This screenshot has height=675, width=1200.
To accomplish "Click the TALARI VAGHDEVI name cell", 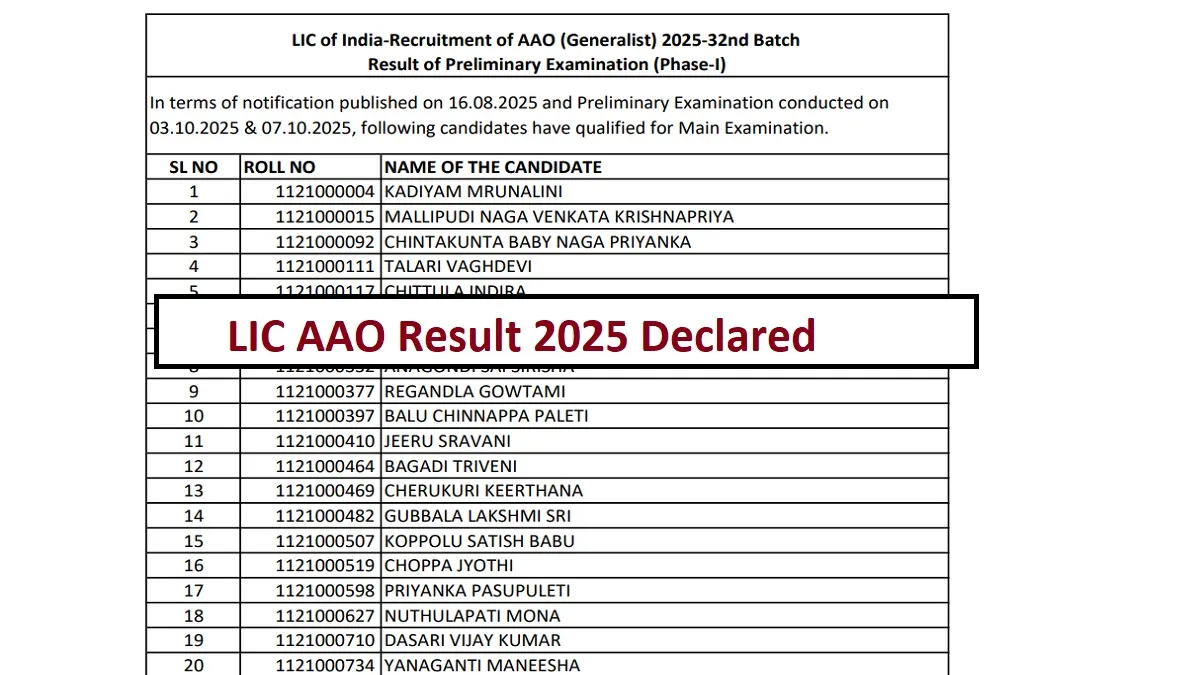I will pyautogui.click(x=458, y=267).
